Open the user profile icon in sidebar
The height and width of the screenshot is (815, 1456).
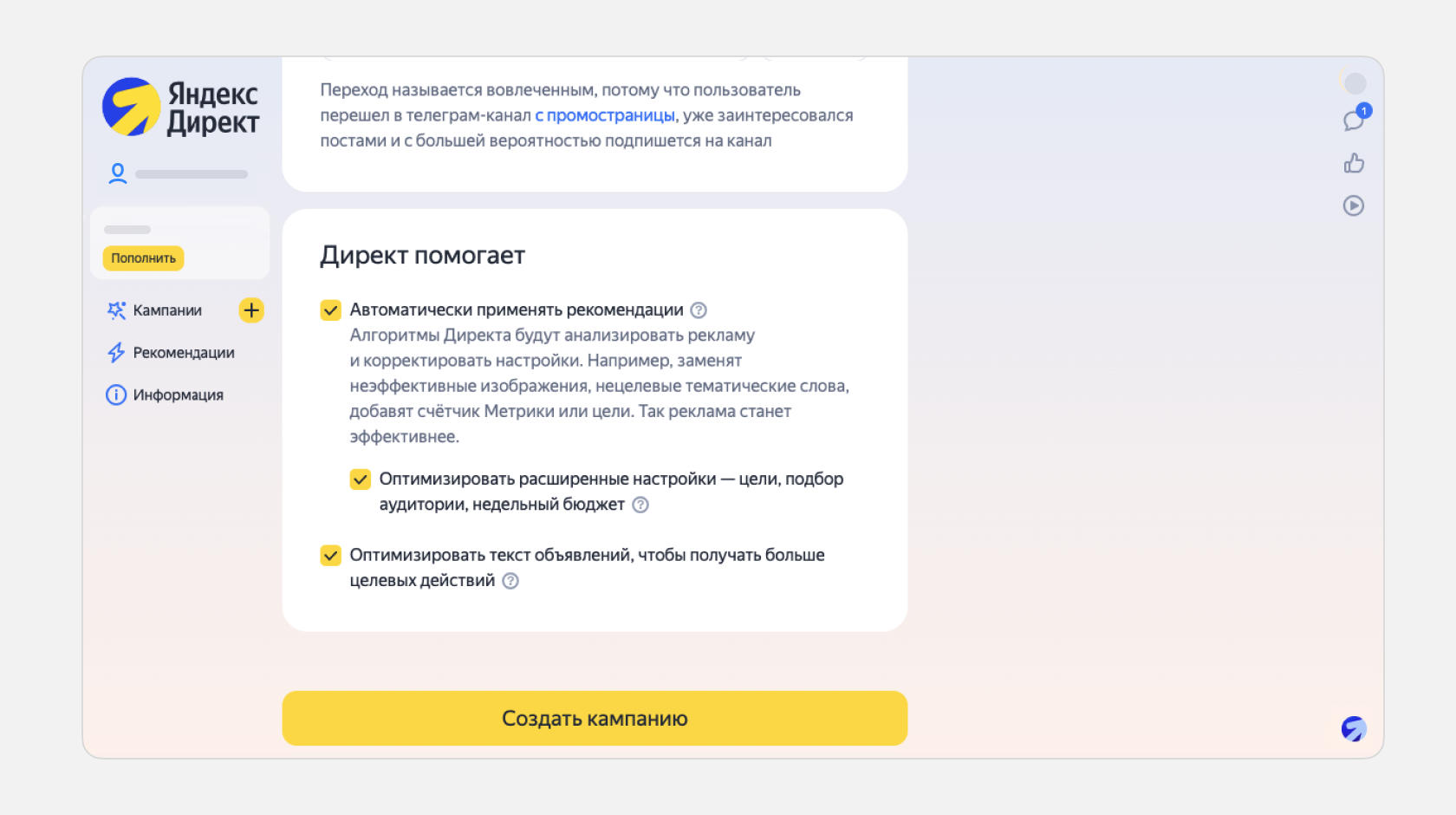(x=117, y=173)
